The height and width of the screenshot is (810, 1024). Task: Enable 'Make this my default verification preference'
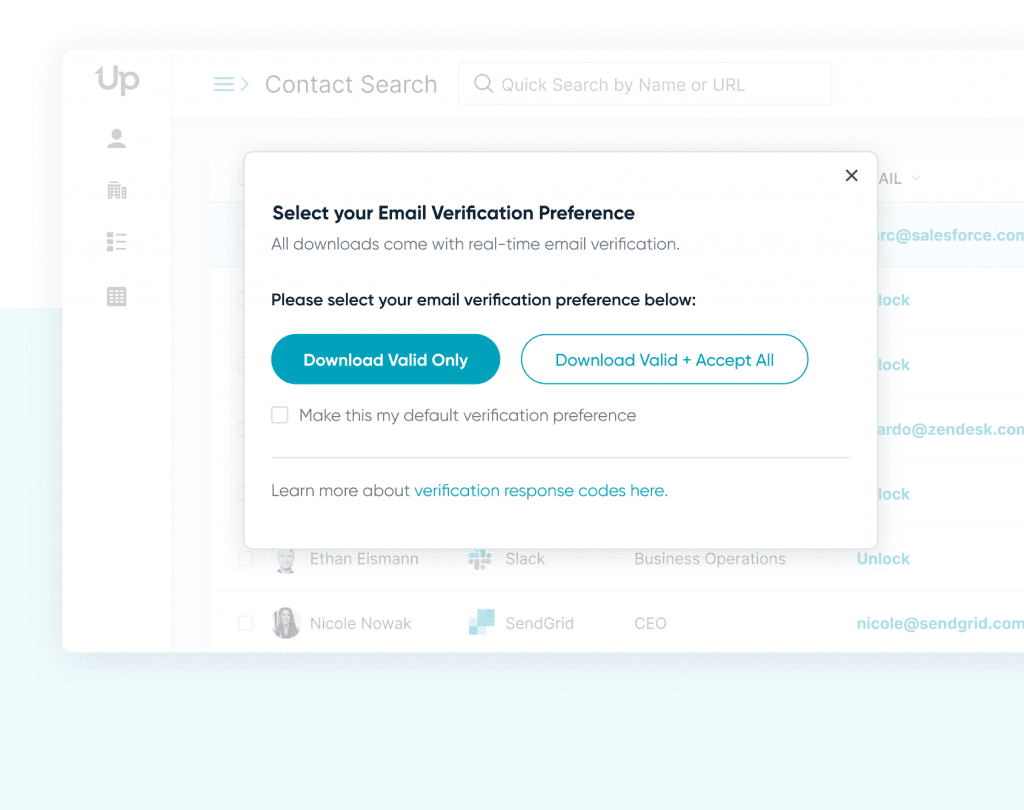click(280, 415)
